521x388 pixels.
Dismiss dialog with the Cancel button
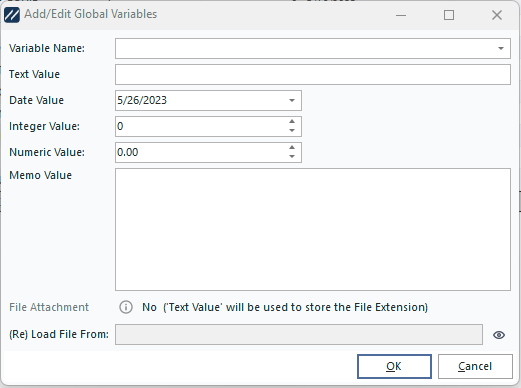(x=475, y=366)
